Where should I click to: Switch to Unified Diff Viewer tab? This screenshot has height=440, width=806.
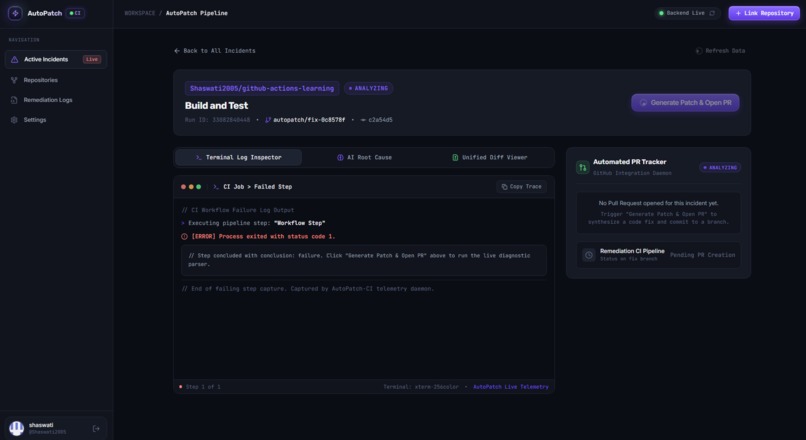pos(489,157)
